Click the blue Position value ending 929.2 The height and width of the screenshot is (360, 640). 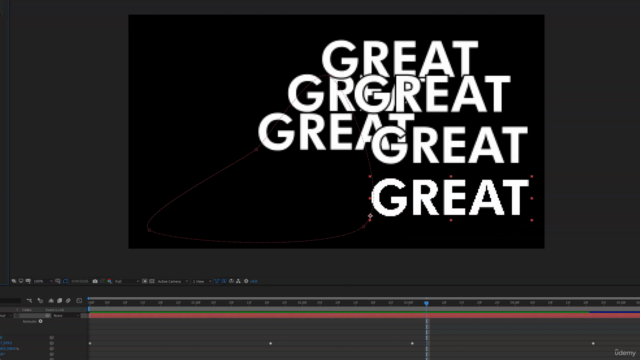click(x=6, y=343)
